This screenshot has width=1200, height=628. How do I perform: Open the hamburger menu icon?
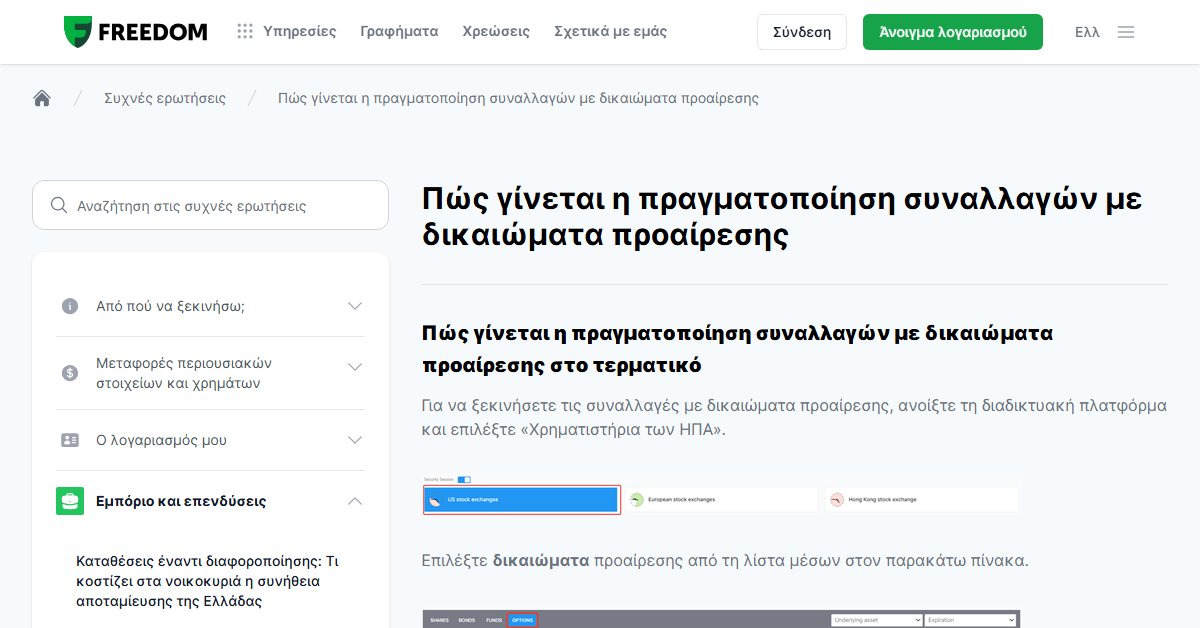click(1126, 32)
